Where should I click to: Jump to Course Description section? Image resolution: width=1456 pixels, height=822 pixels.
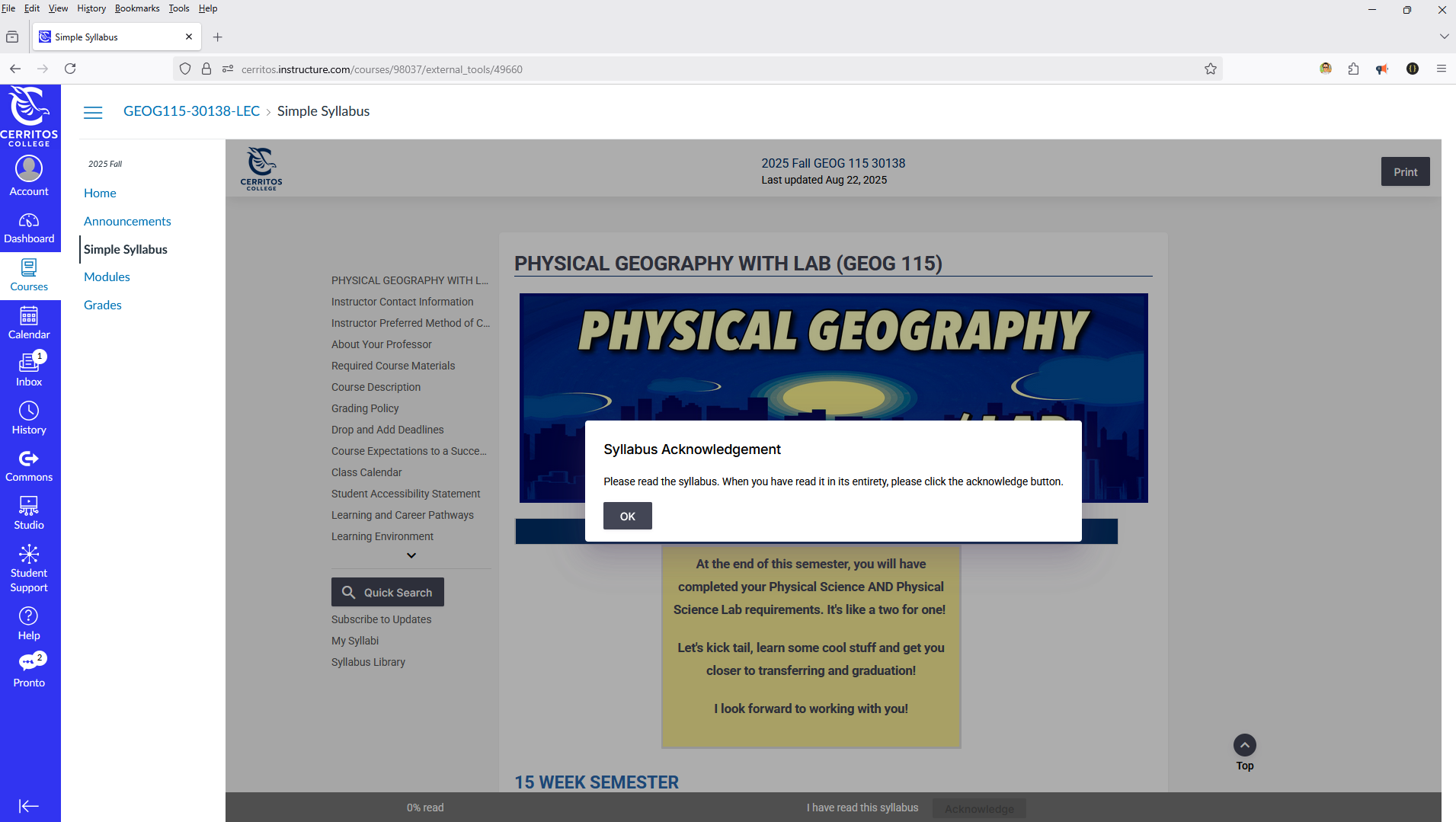pyautogui.click(x=376, y=387)
